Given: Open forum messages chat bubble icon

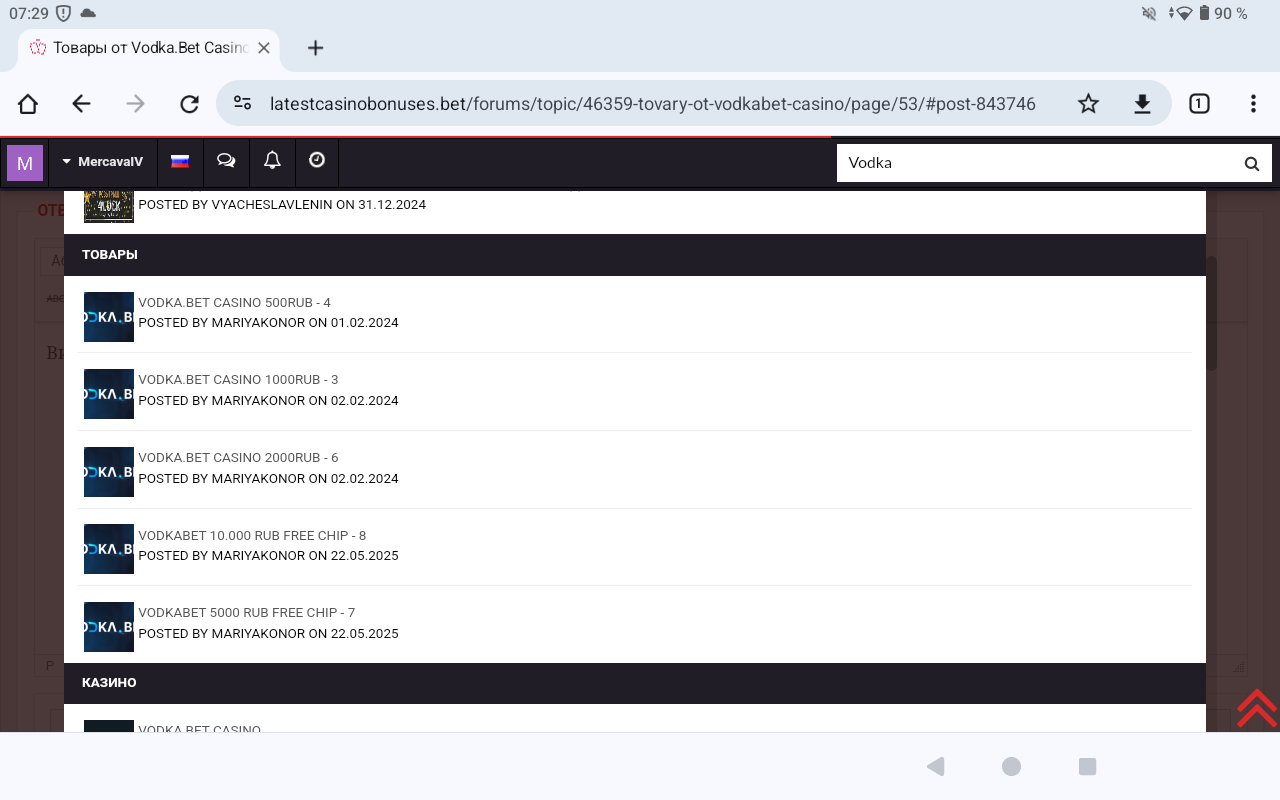Looking at the screenshot, I should click(x=226, y=161).
